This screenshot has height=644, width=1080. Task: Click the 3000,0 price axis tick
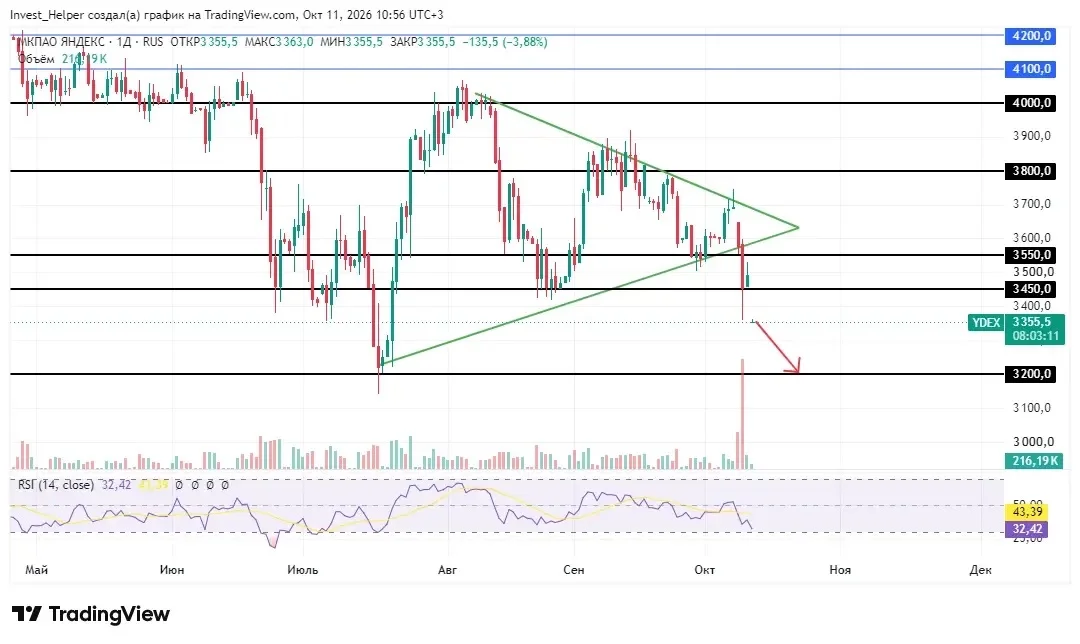(1032, 442)
